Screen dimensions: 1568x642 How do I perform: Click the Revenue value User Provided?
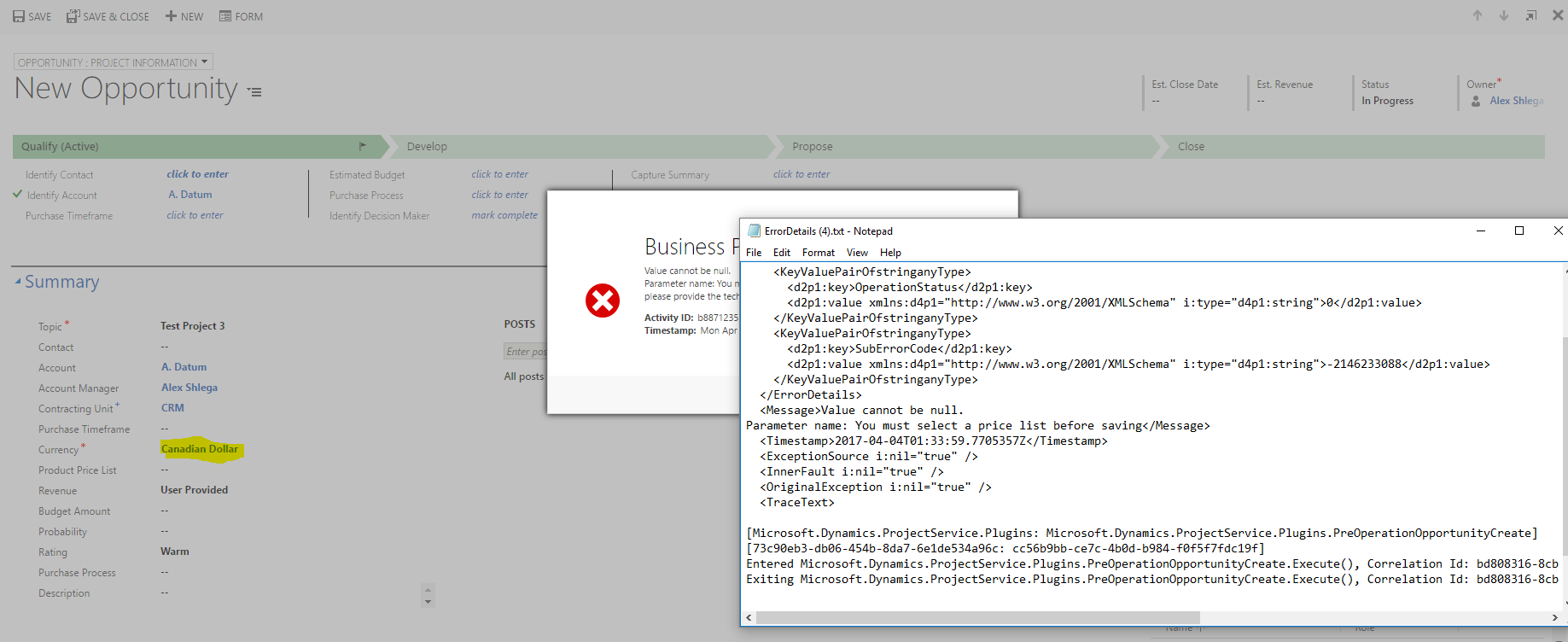coord(195,490)
